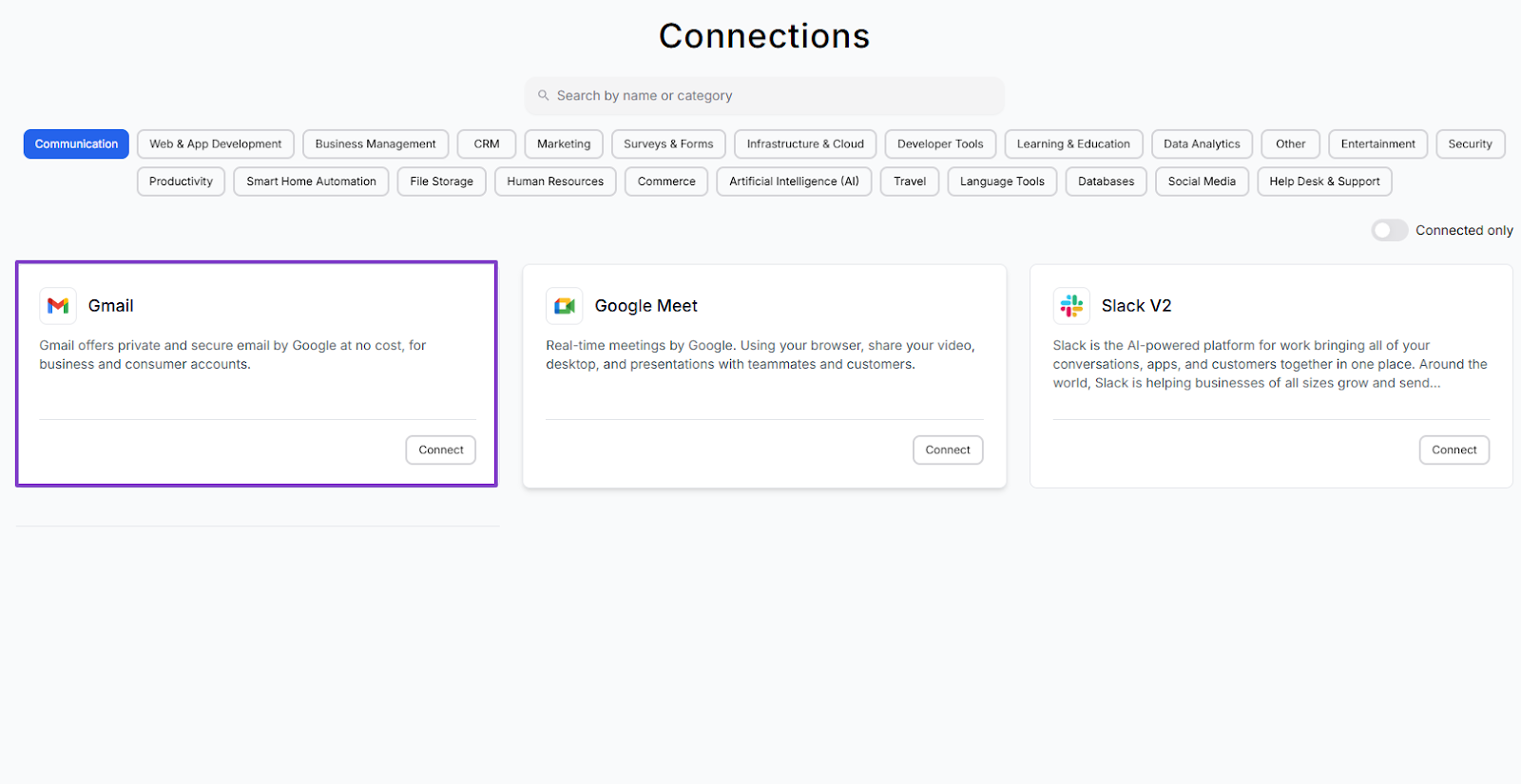Select the Business Management category
1521x784 pixels.
pos(375,144)
